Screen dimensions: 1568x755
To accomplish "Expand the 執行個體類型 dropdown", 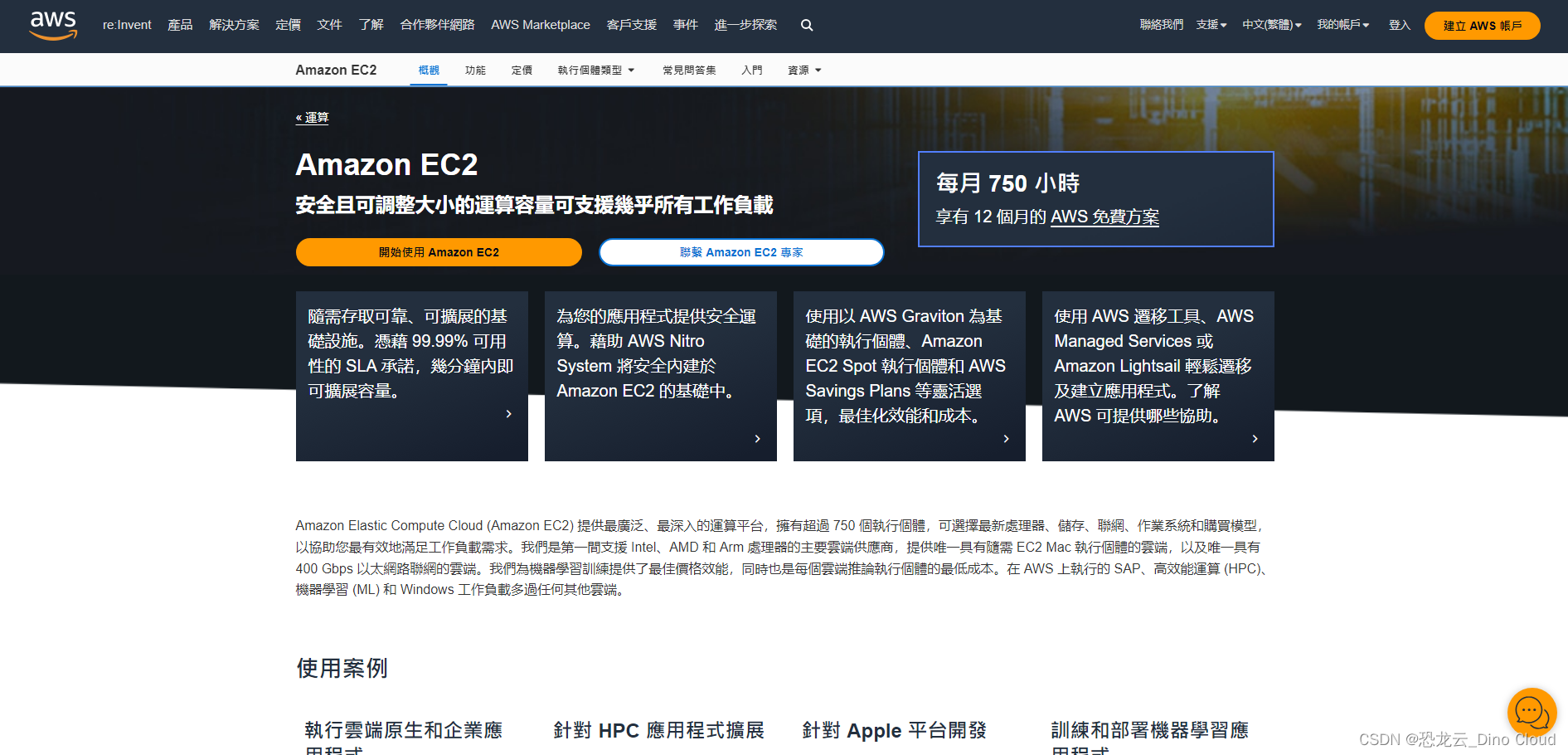I will 595,71.
